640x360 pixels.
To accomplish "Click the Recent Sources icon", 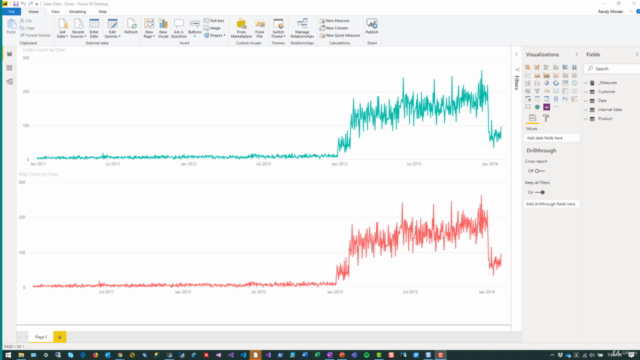I will pos(78,28).
